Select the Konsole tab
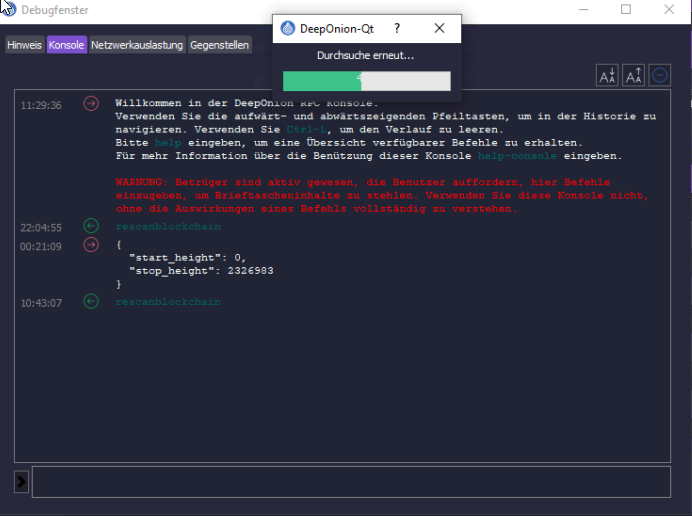Image resolution: width=692 pixels, height=516 pixels. [x=66, y=45]
